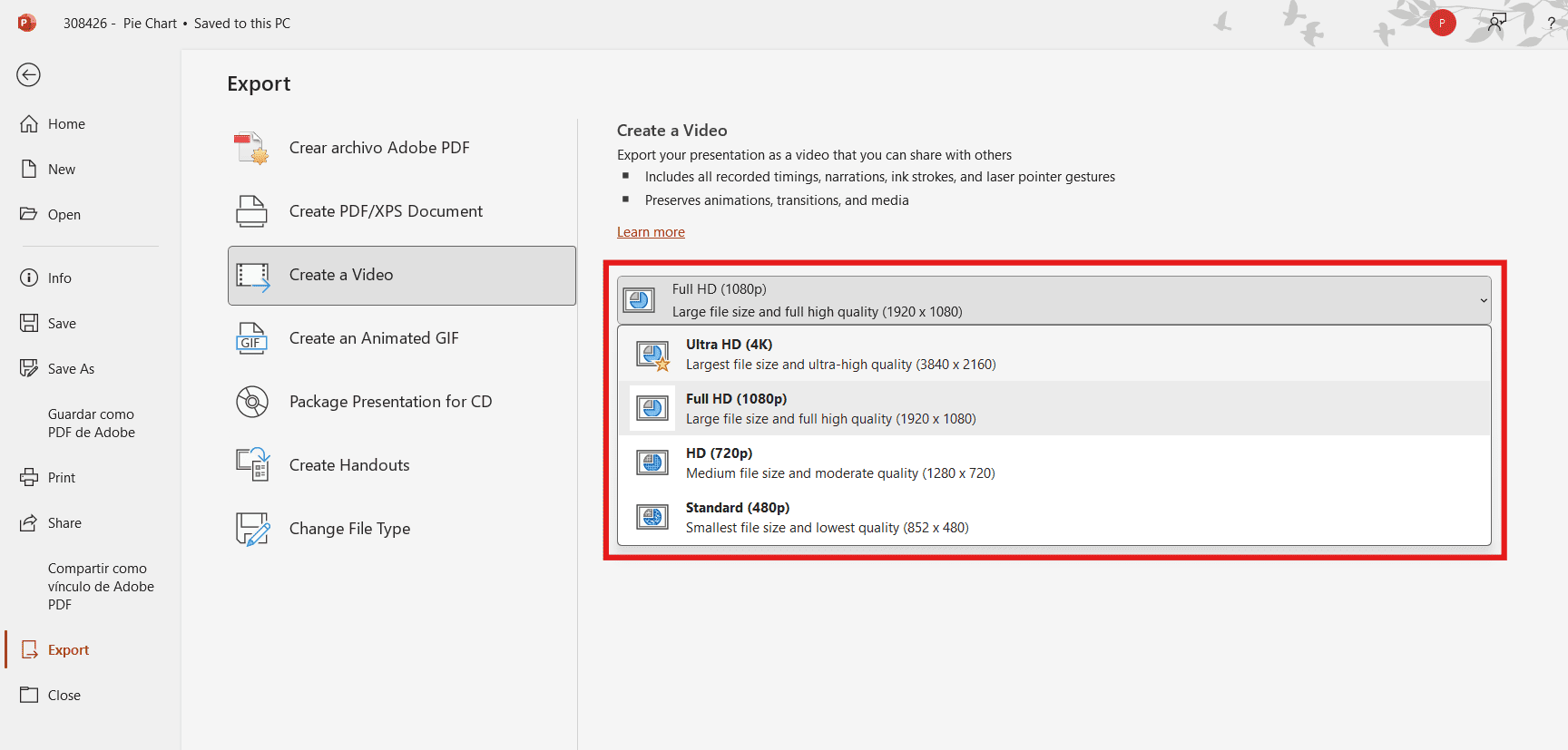This screenshot has height=750, width=1568.
Task: Click the Create PDF/XPS Document printer icon
Action: pyautogui.click(x=251, y=211)
